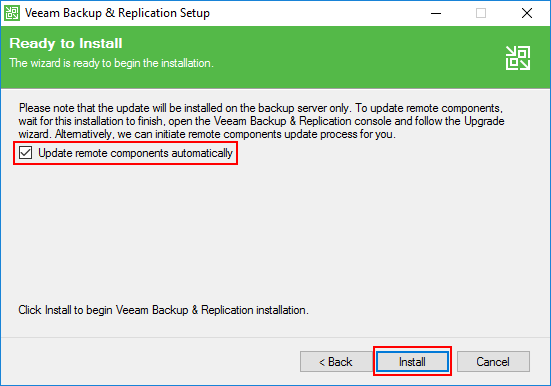The image size is (551, 386).
Task: Start installation with the Install button
Action: [412, 361]
